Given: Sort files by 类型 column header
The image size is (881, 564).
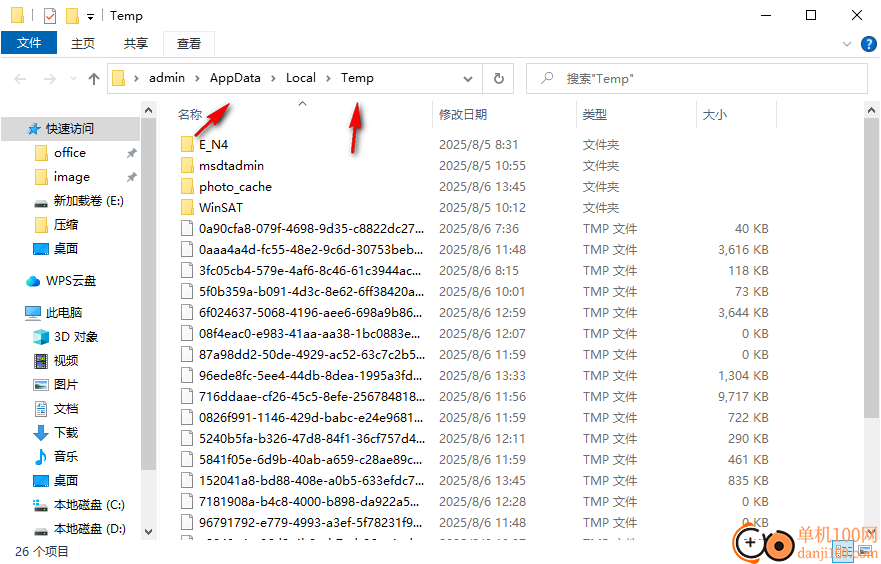Looking at the screenshot, I should click(594, 115).
